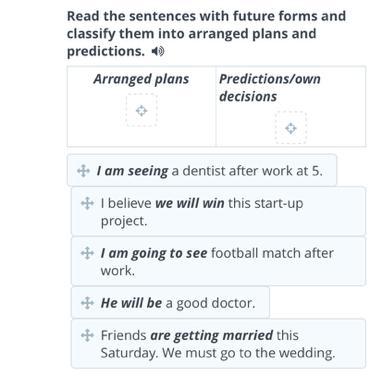Click the bold words 'He will be'
Screen dimensions: 383x384
pos(131,303)
